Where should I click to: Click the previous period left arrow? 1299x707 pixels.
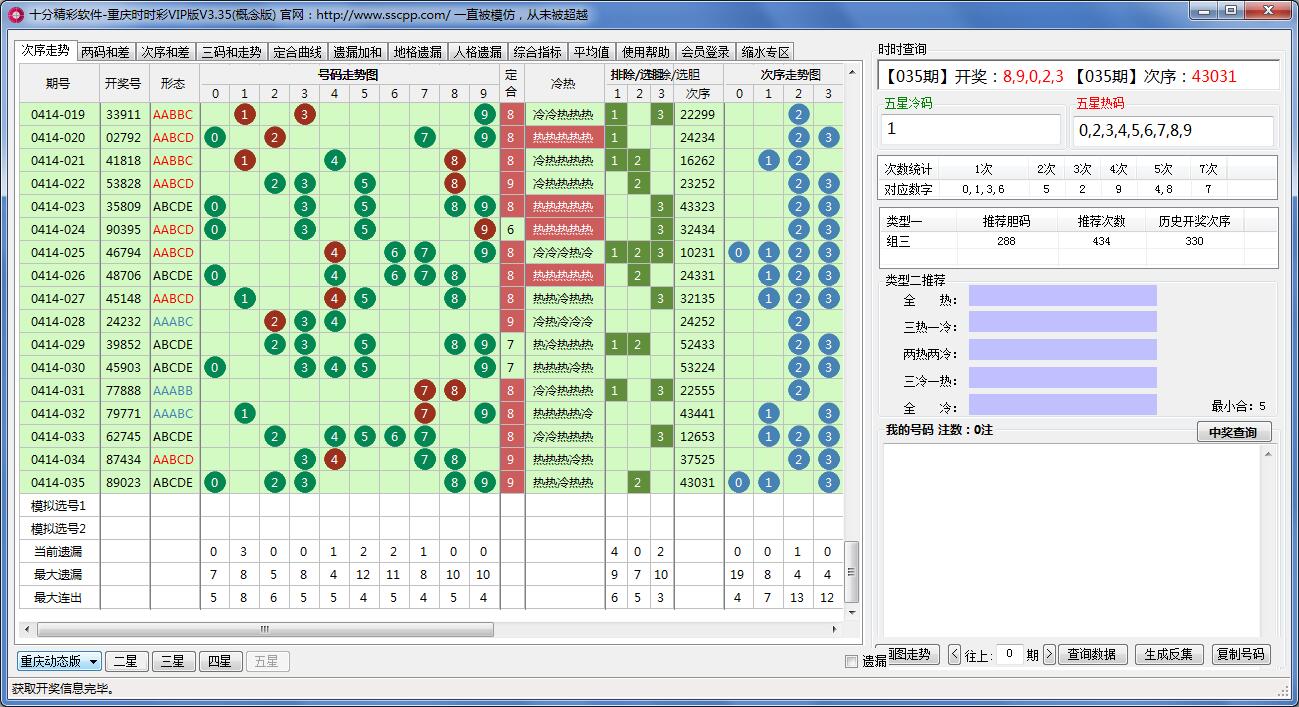coord(954,655)
